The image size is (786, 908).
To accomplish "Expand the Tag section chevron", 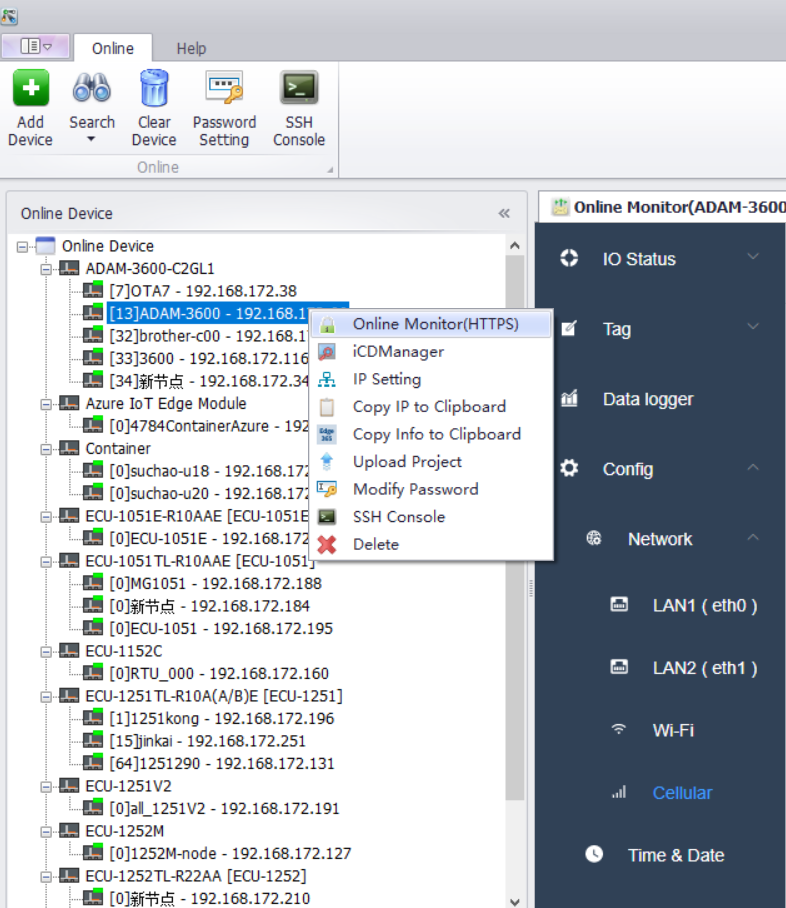I will coord(753,328).
